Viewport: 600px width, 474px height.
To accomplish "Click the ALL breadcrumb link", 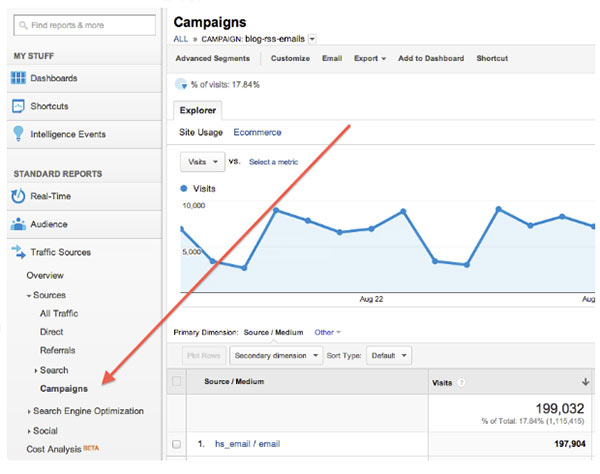I will [x=181, y=39].
